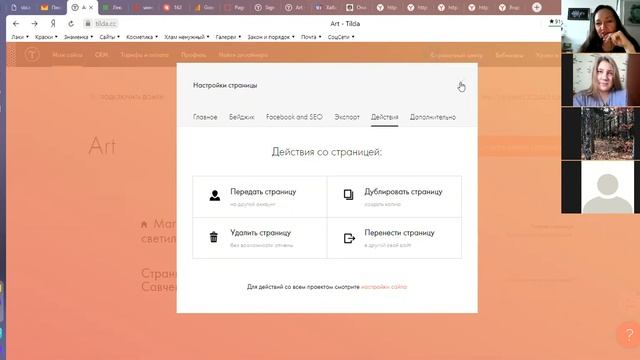Viewport: 640px width, 360px height.
Task: Expand the Хлам ненужный bookmarks folder
Action: click(187, 37)
